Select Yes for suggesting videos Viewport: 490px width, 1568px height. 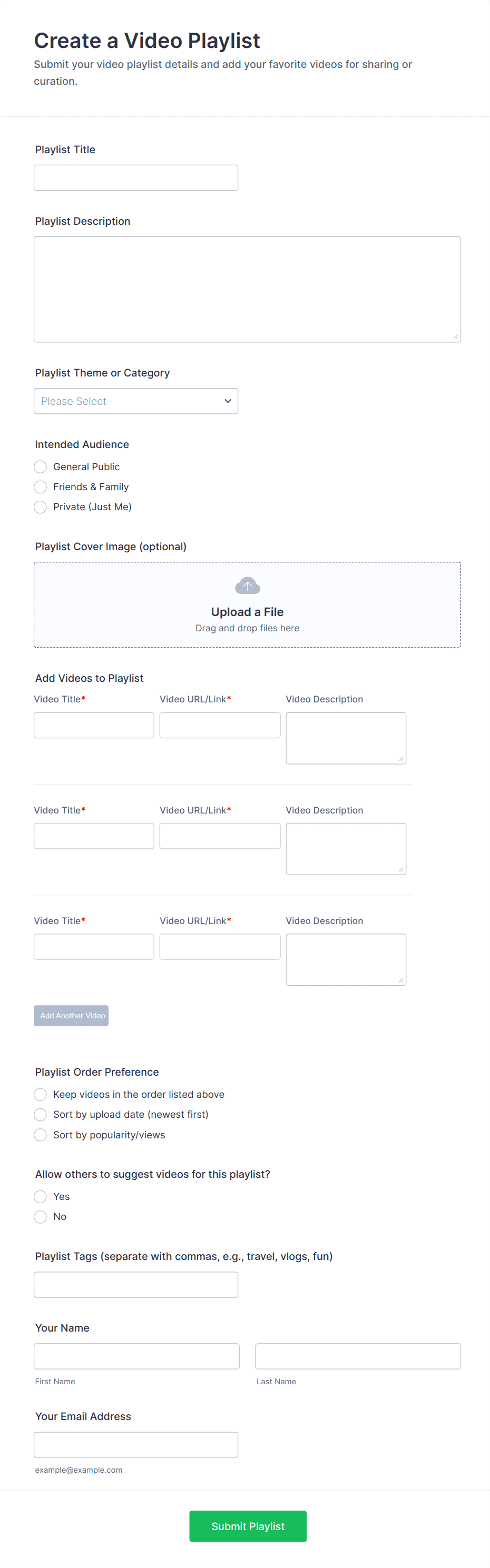click(40, 1197)
